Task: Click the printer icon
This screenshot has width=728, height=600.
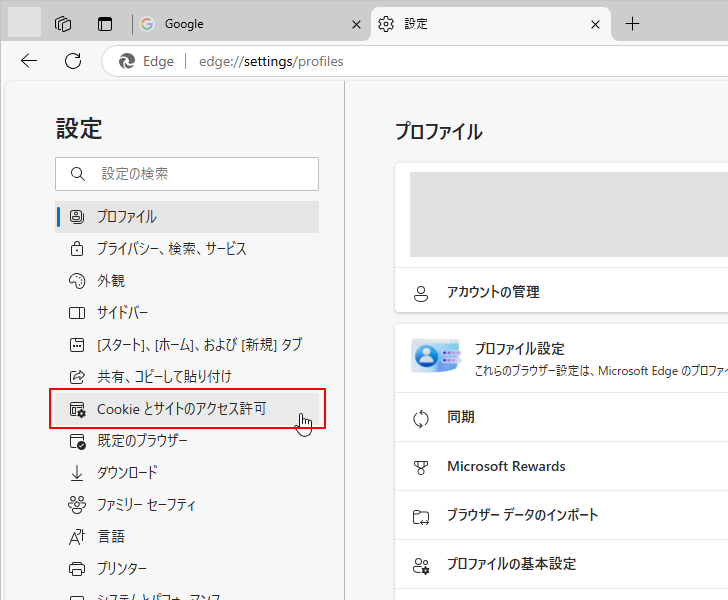Action: tap(77, 569)
